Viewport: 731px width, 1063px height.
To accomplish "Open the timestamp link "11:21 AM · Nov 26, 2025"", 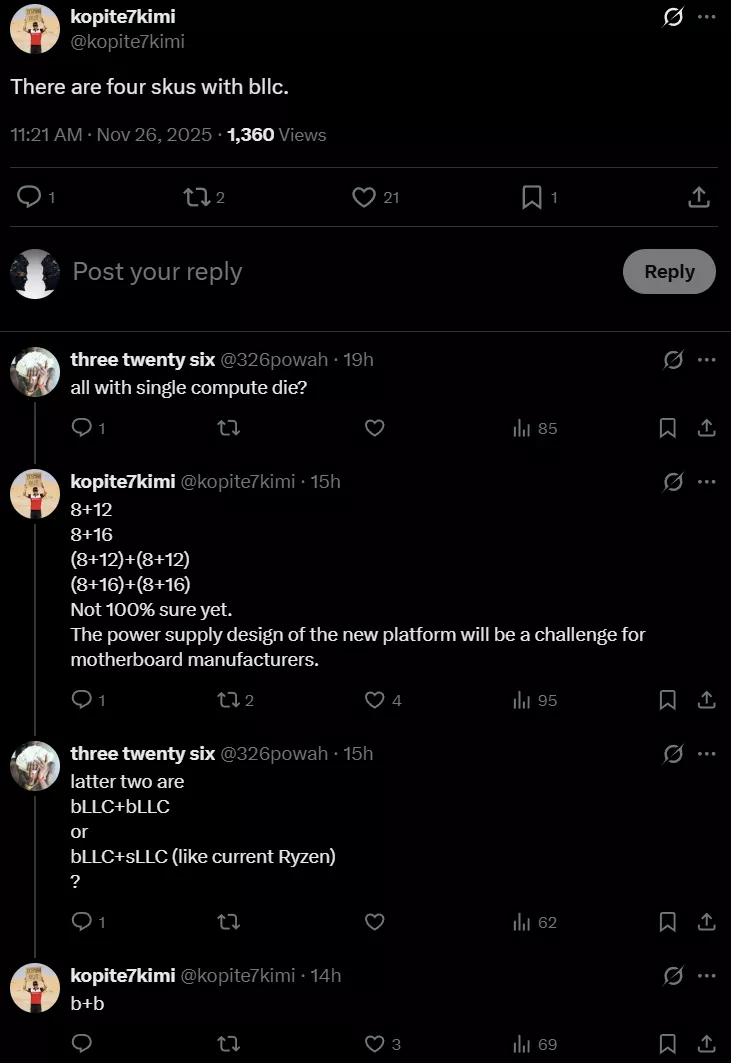I will [x=111, y=134].
